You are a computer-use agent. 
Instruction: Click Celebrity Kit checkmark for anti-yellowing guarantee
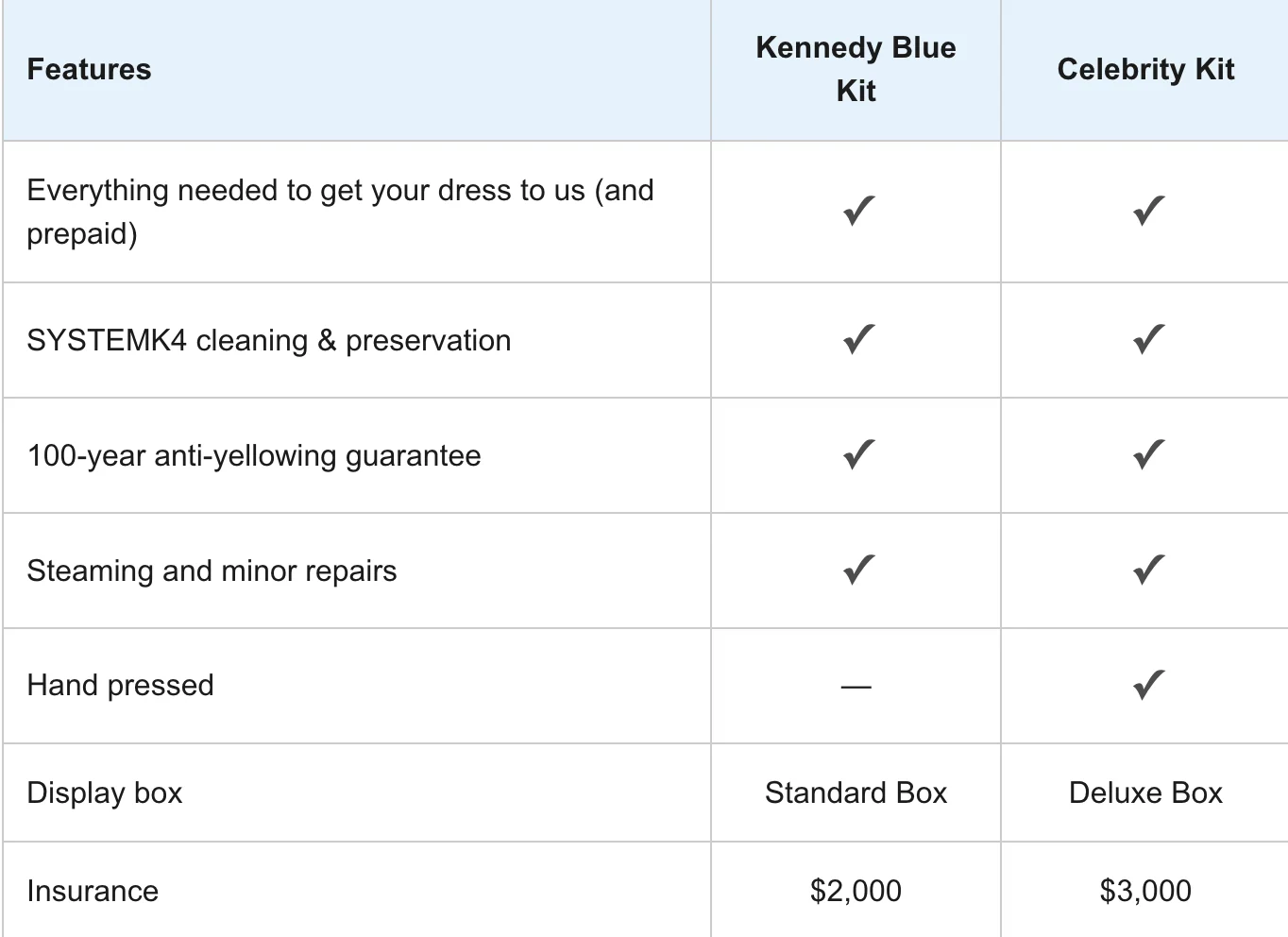pos(1147,454)
